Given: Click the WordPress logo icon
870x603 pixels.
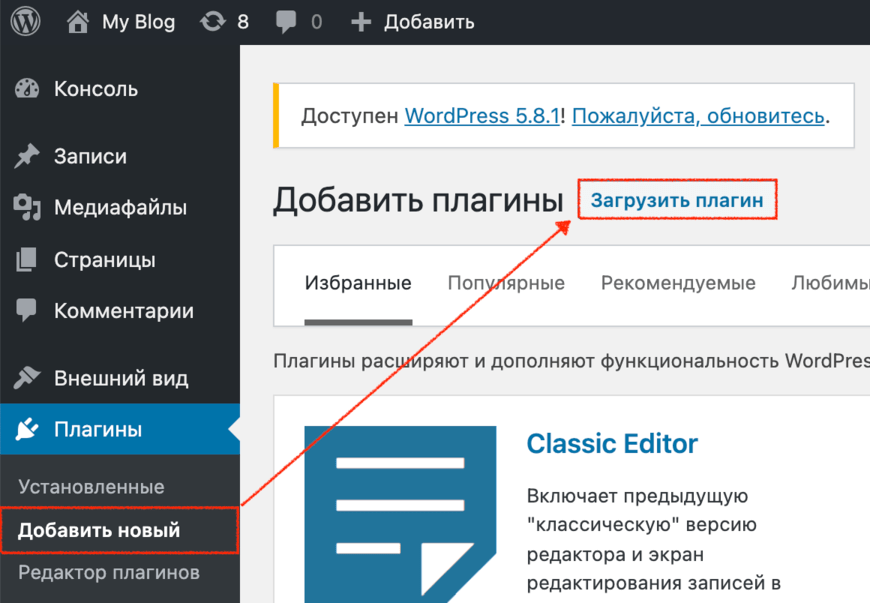Looking at the screenshot, I should click(25, 21).
